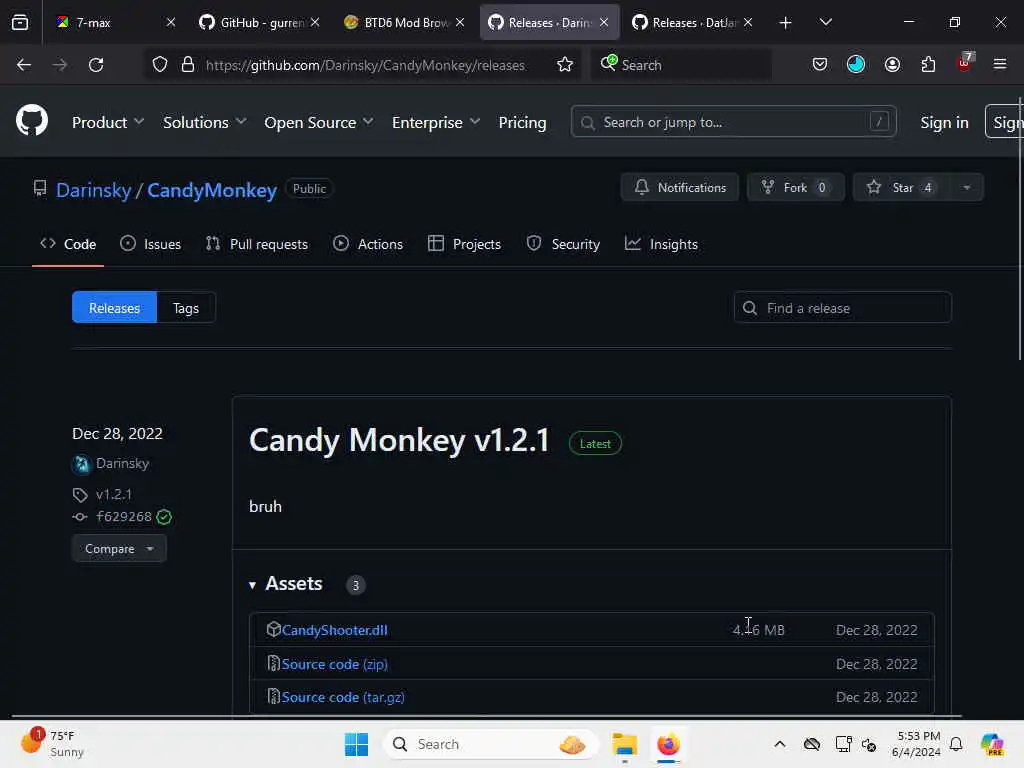Expand the Open Source dropdown menu
Image resolution: width=1024 pixels, height=768 pixels.
(x=319, y=122)
